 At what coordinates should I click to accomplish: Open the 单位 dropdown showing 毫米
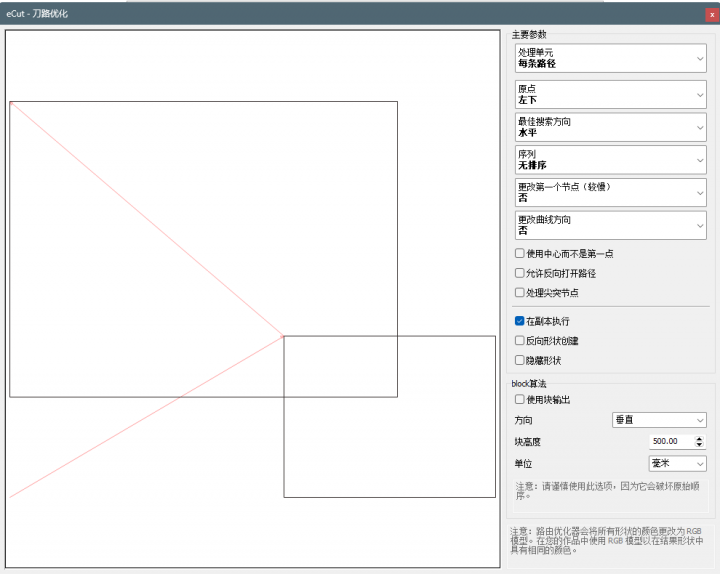[x=677, y=464]
